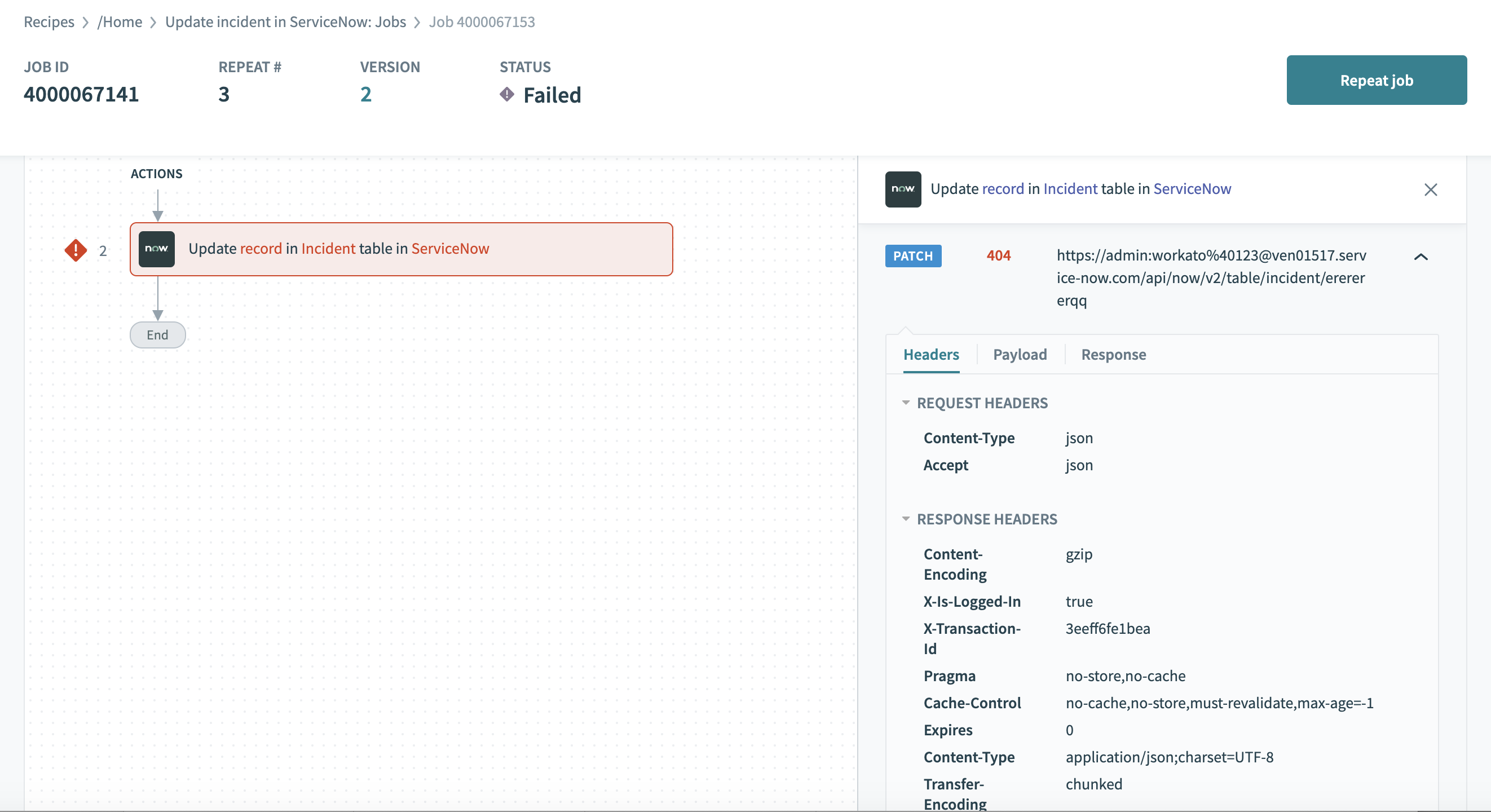Close the step details panel with the X
The width and height of the screenshot is (1491, 812).
tap(1430, 189)
